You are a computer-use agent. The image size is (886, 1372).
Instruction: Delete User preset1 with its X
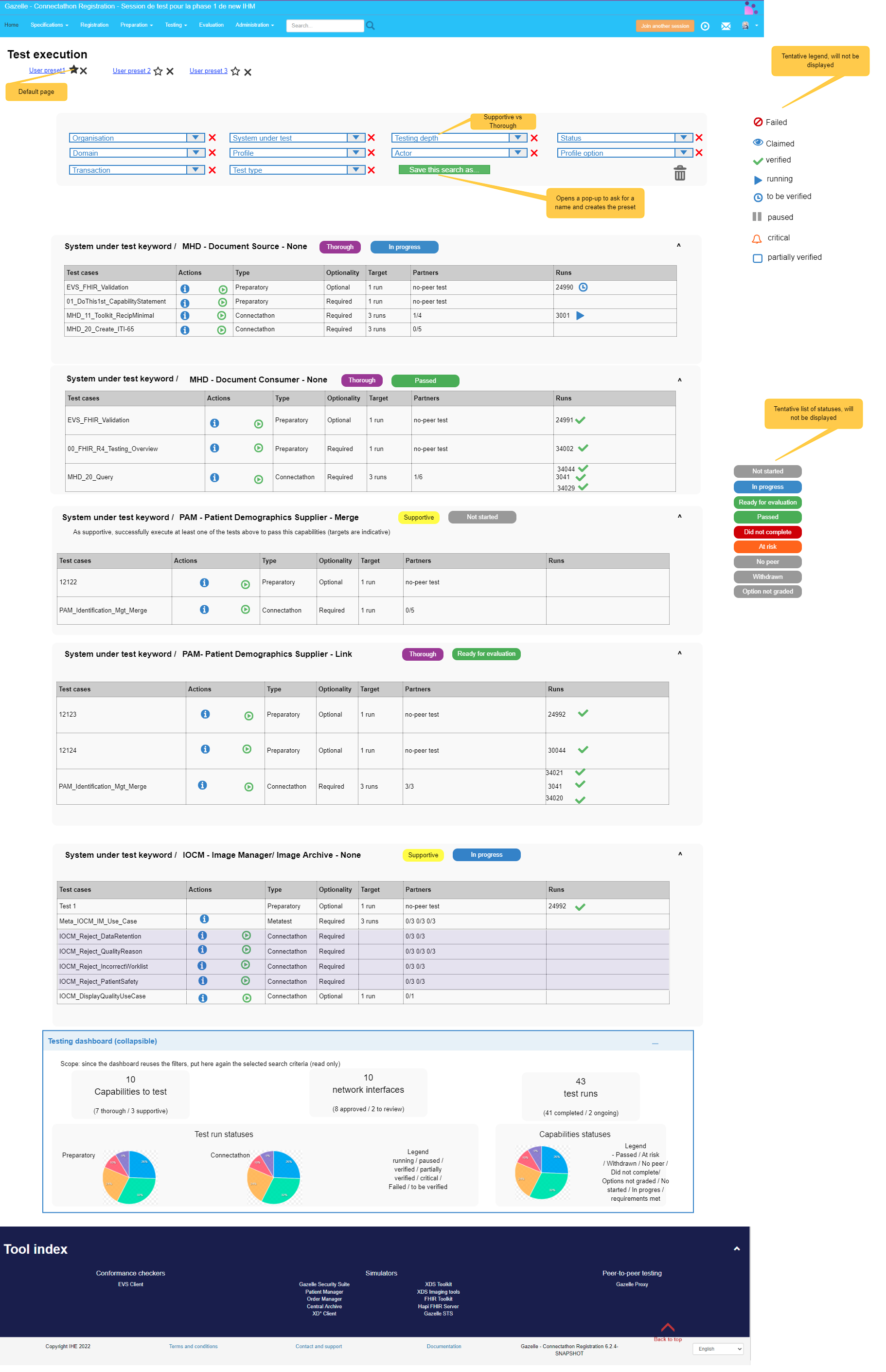[84, 70]
